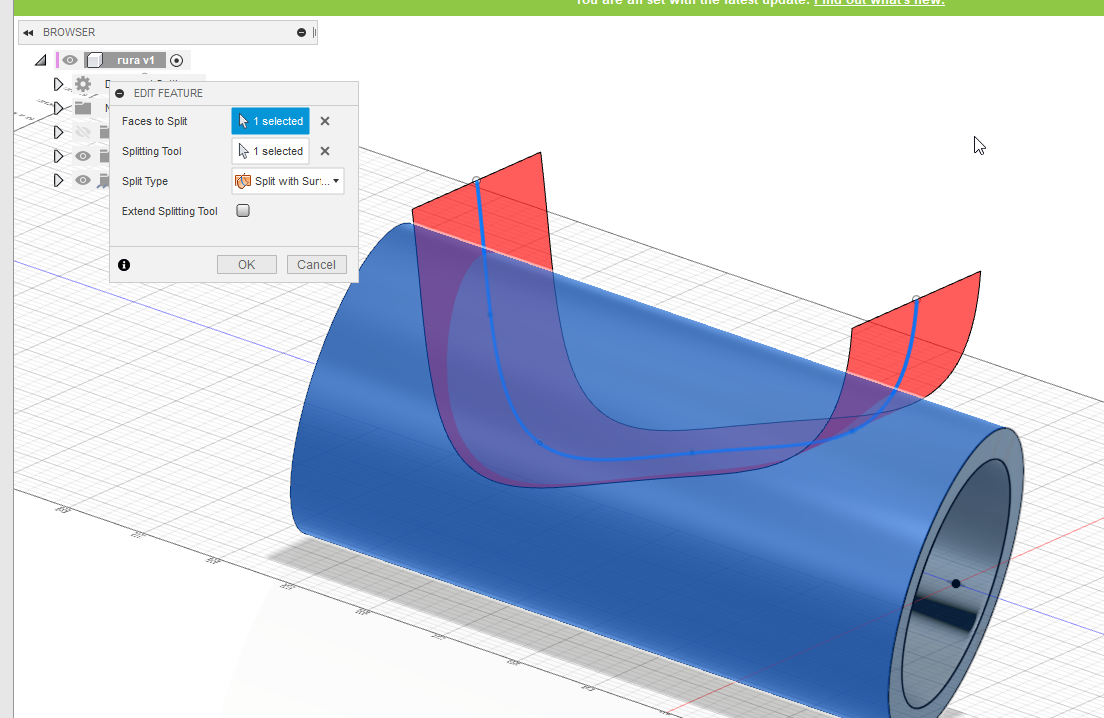Enable Extend Splitting Tool checkbox
1104x718 pixels.
point(243,210)
